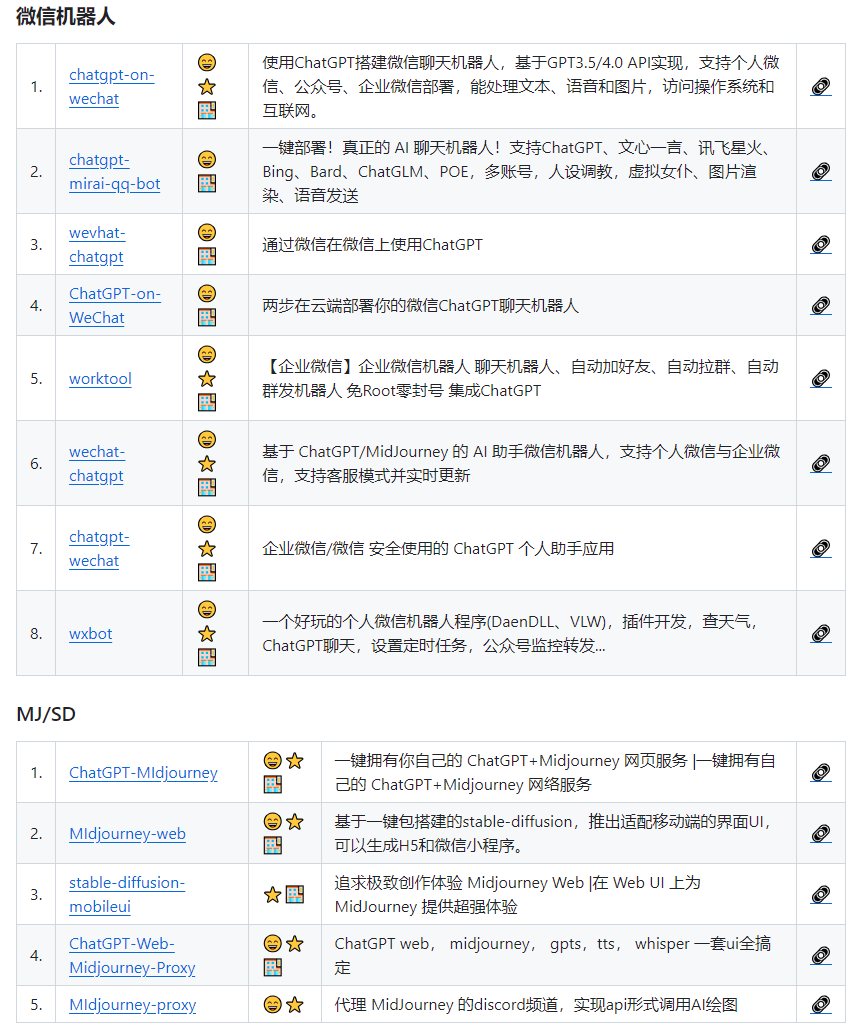Screen dimensions: 858x1035
Task: Click the smiley emoji in the ChatGPT-MIdjourney row
Action: 273,760
